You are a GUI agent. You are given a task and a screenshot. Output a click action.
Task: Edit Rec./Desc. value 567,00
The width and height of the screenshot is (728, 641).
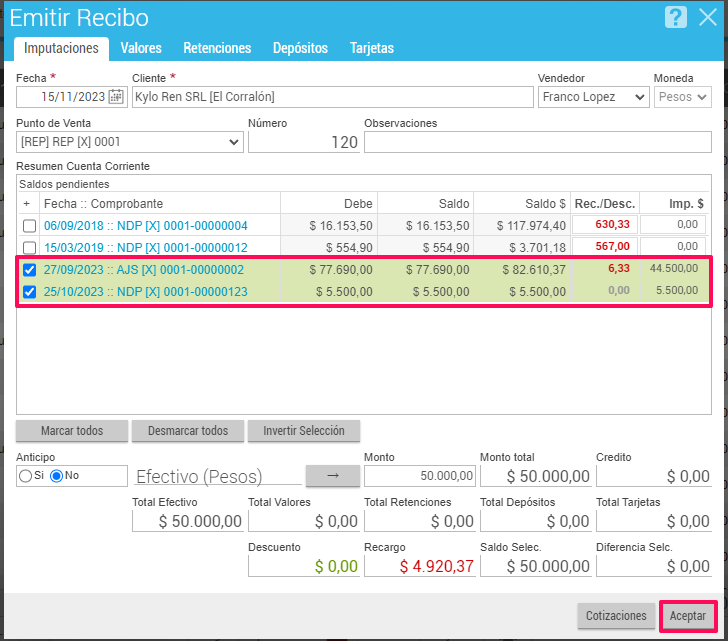pyautogui.click(x=604, y=246)
